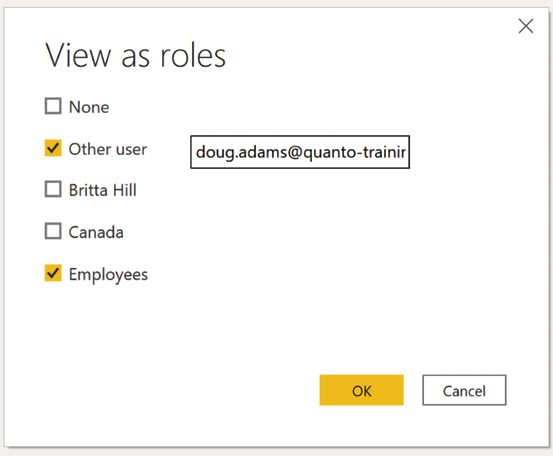Click the Cancel button
553x456 pixels.
[464, 390]
